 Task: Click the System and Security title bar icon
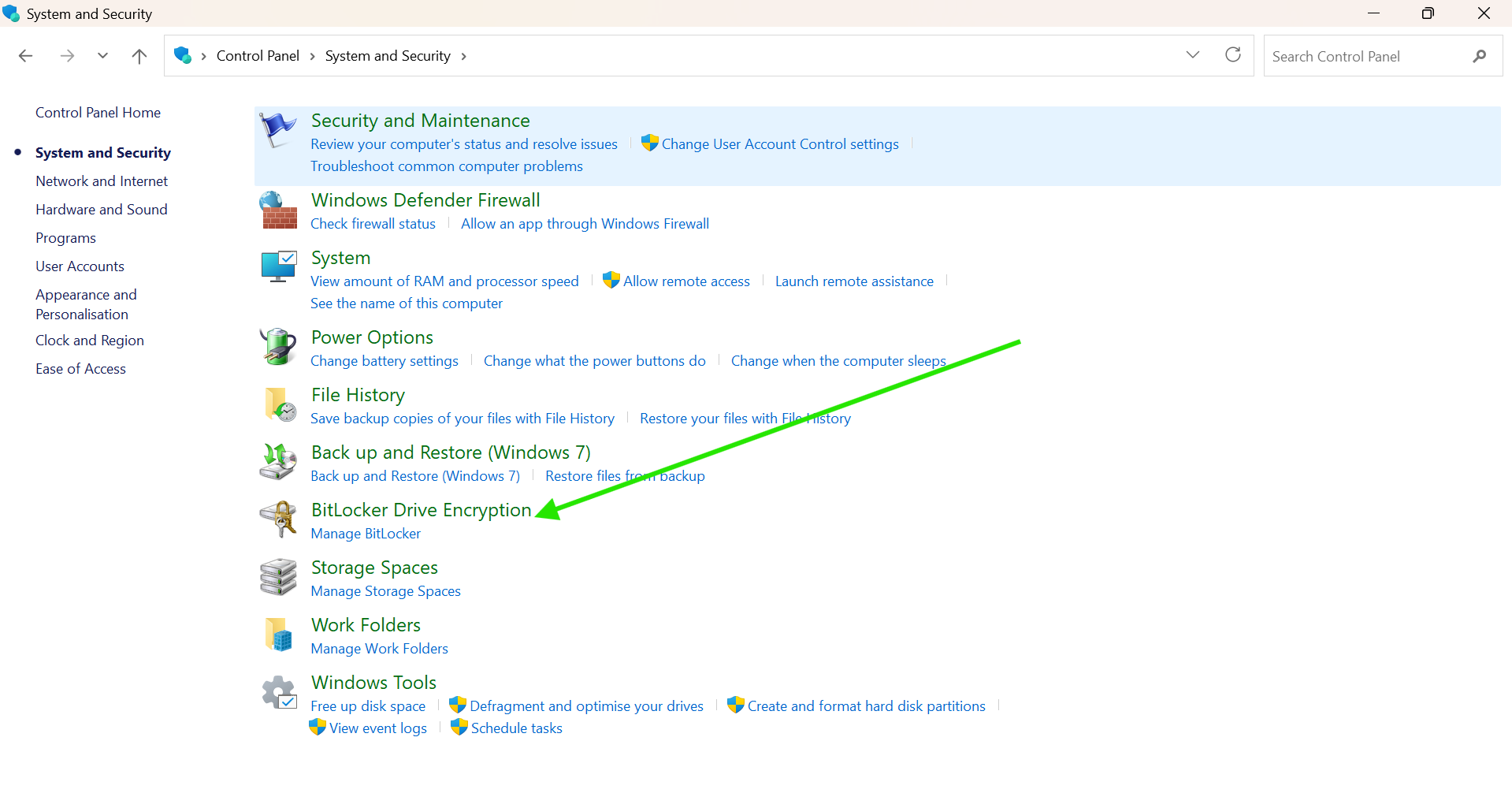pyautogui.click(x=11, y=13)
